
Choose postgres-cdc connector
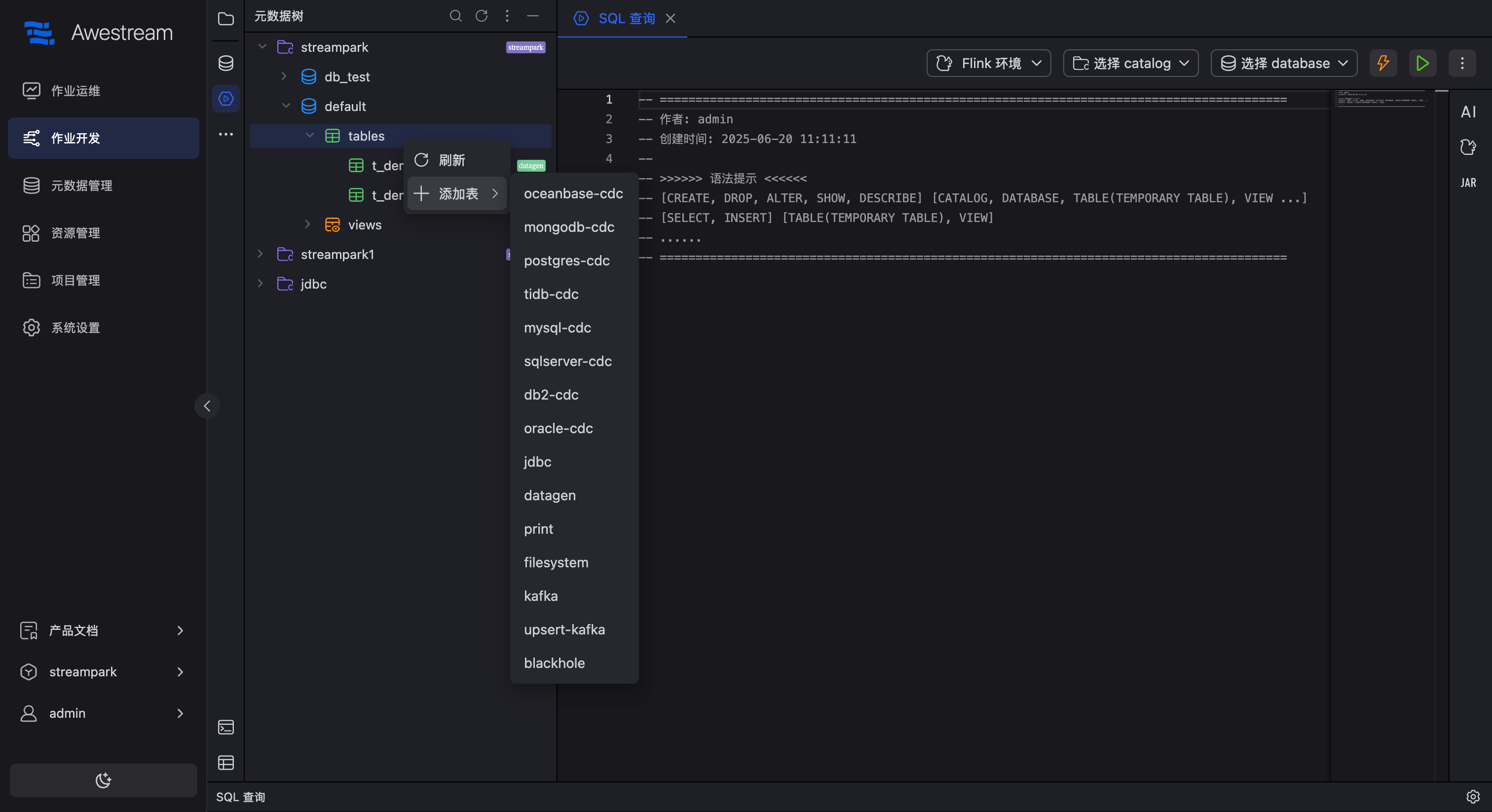click(x=574, y=260)
